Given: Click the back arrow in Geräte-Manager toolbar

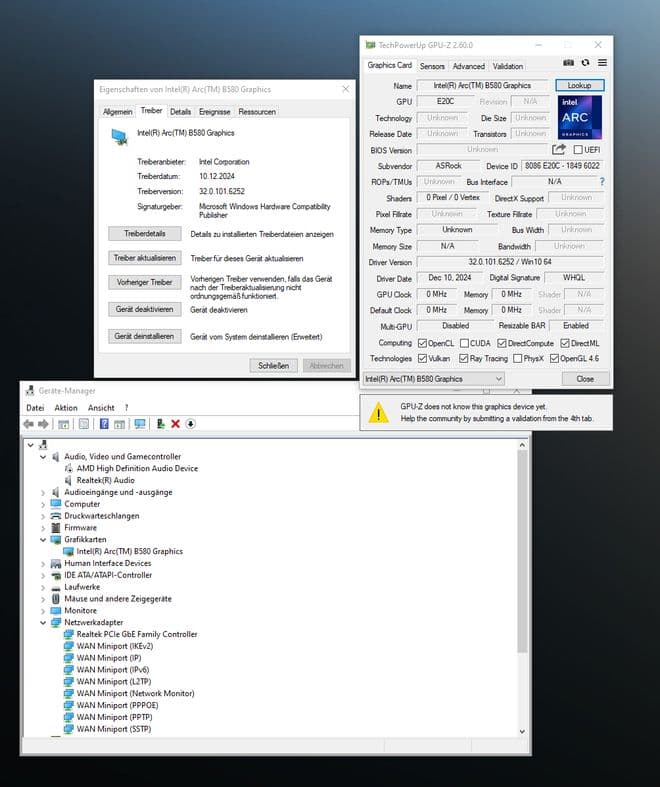Looking at the screenshot, I should click(x=29, y=424).
